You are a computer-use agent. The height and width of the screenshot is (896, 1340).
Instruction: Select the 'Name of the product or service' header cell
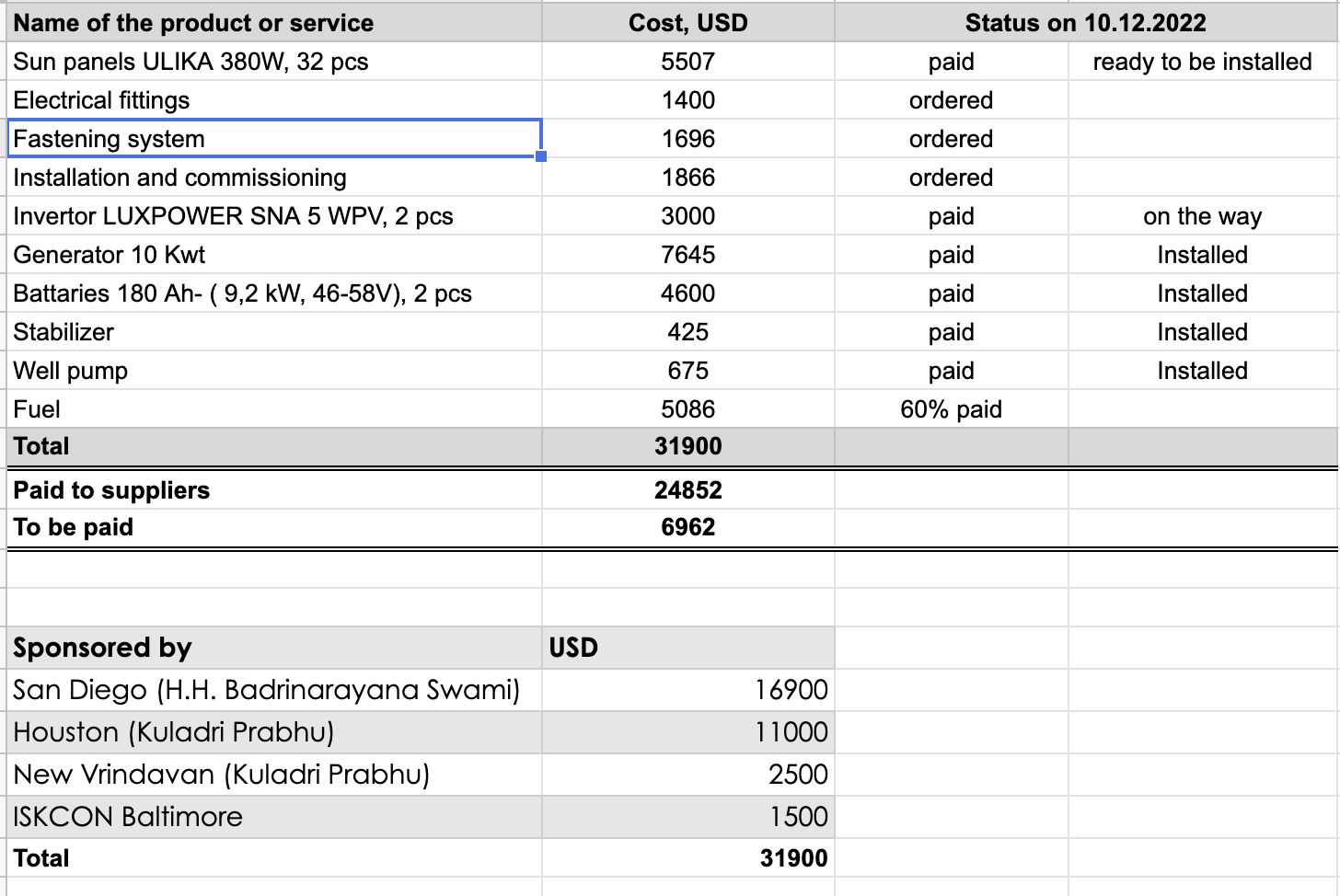pyautogui.click(x=274, y=22)
